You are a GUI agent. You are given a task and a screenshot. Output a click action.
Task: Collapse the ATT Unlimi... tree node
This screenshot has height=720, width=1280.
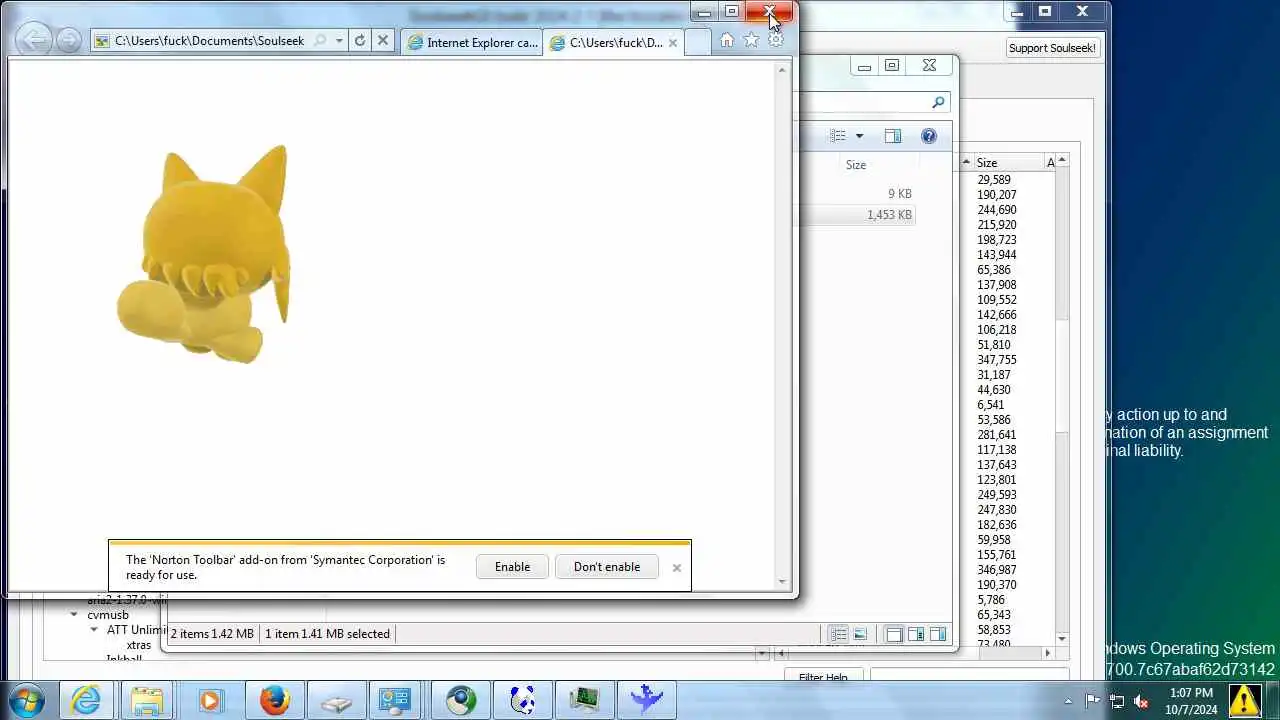(95, 630)
